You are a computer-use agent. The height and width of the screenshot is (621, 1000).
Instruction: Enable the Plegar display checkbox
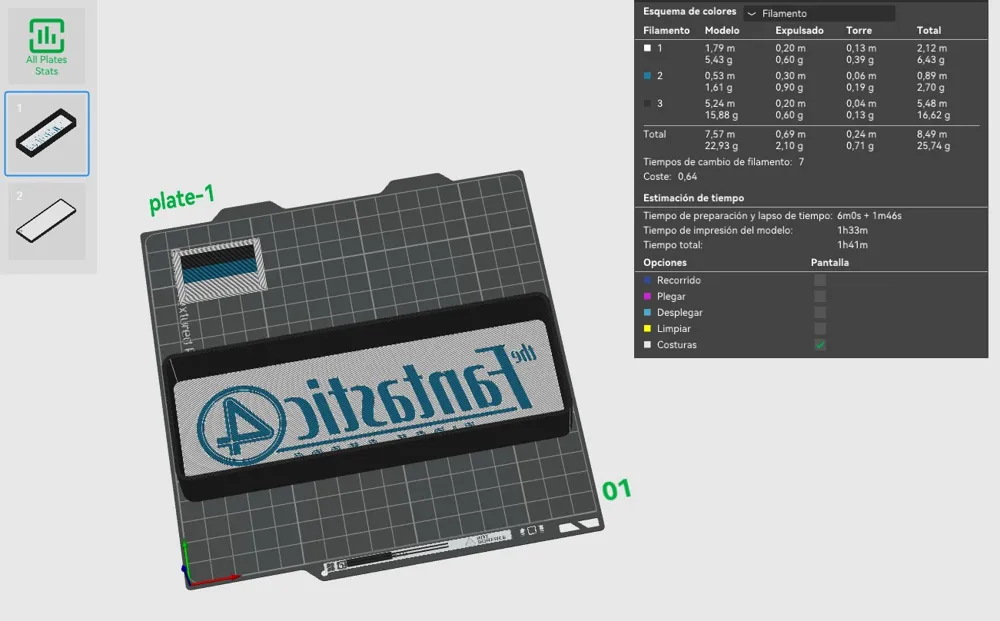point(820,296)
